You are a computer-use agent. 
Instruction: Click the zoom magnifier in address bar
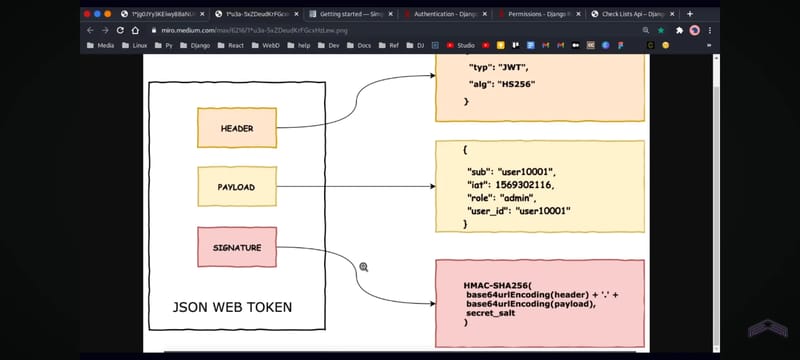click(x=646, y=31)
